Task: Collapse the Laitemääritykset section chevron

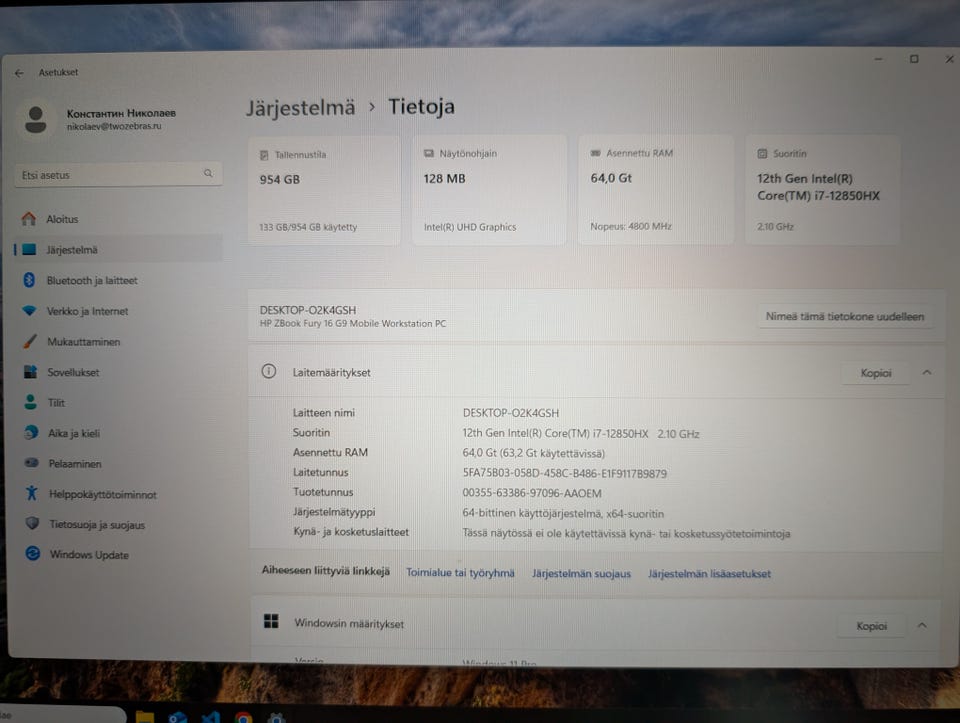Action: coord(927,372)
